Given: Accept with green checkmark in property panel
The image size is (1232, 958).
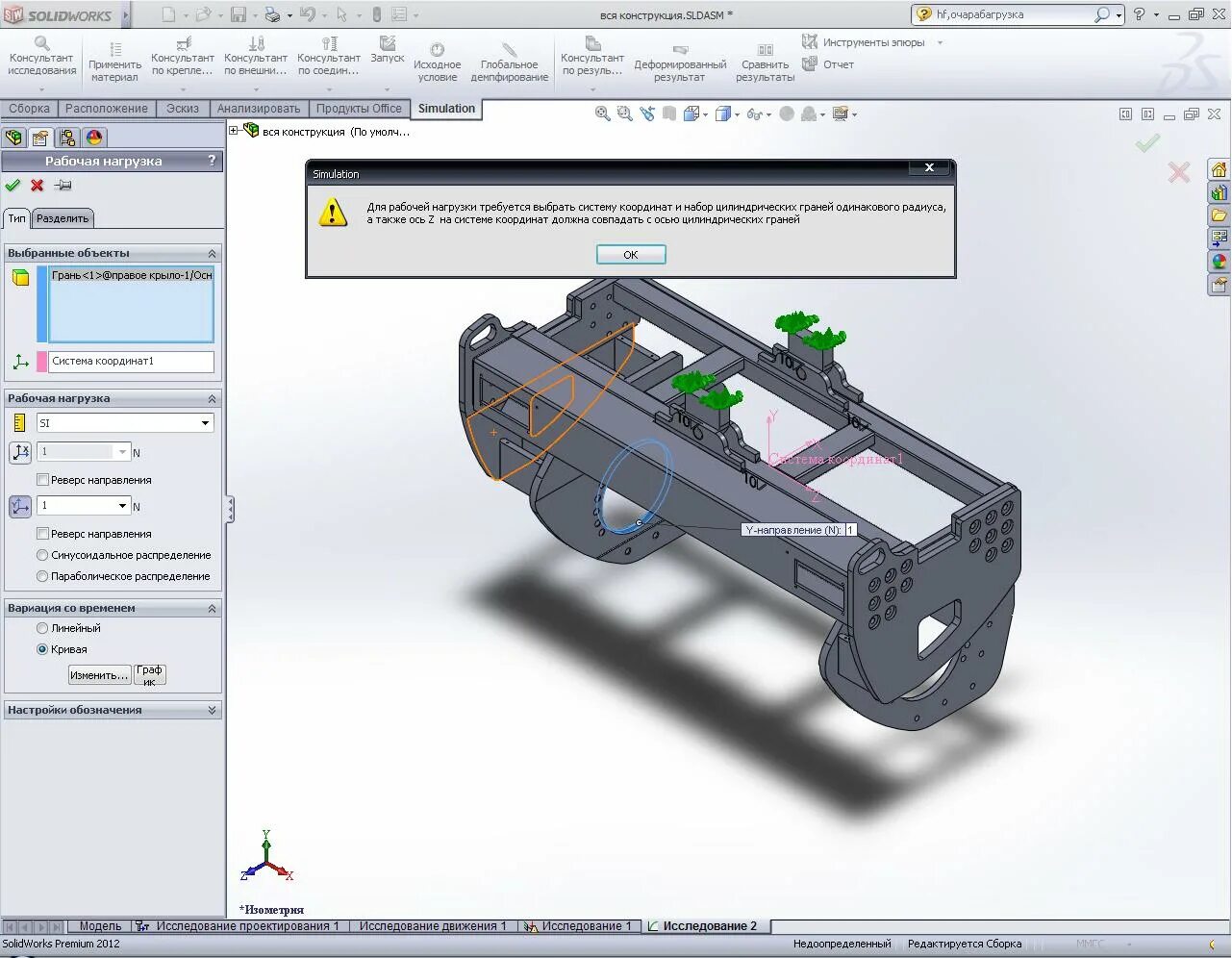Looking at the screenshot, I should point(13,186).
